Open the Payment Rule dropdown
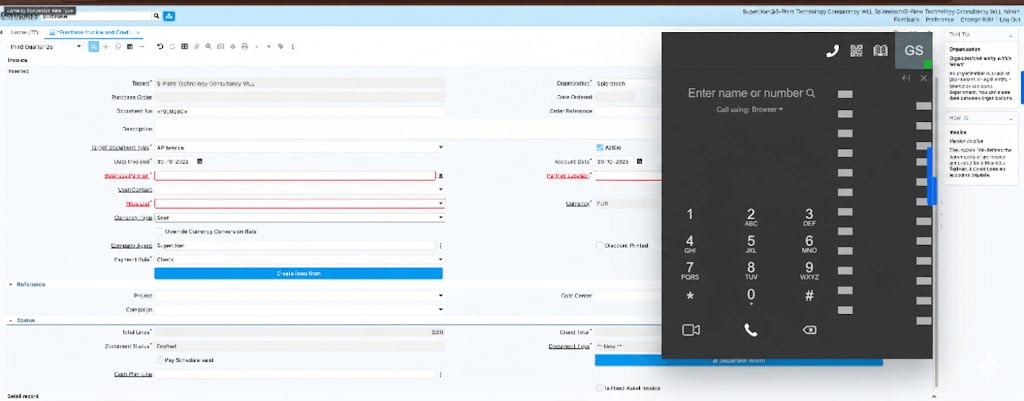Viewport: 1024px width, 401px height. [441, 259]
